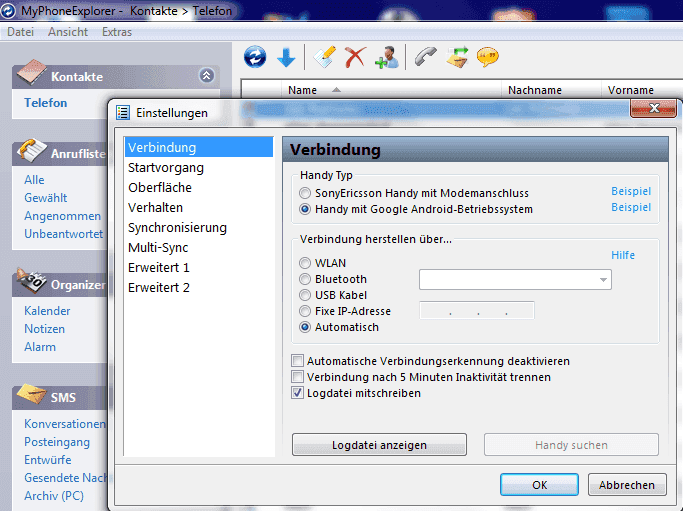Click the send message envelope icon
This screenshot has height=511, width=683.
(x=457, y=57)
